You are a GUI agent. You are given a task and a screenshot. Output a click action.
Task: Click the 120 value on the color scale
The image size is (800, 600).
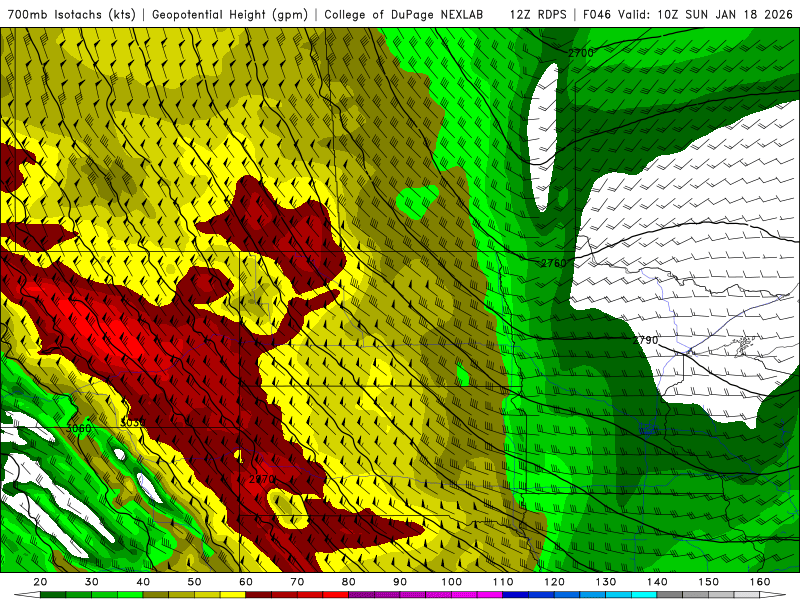click(x=555, y=582)
